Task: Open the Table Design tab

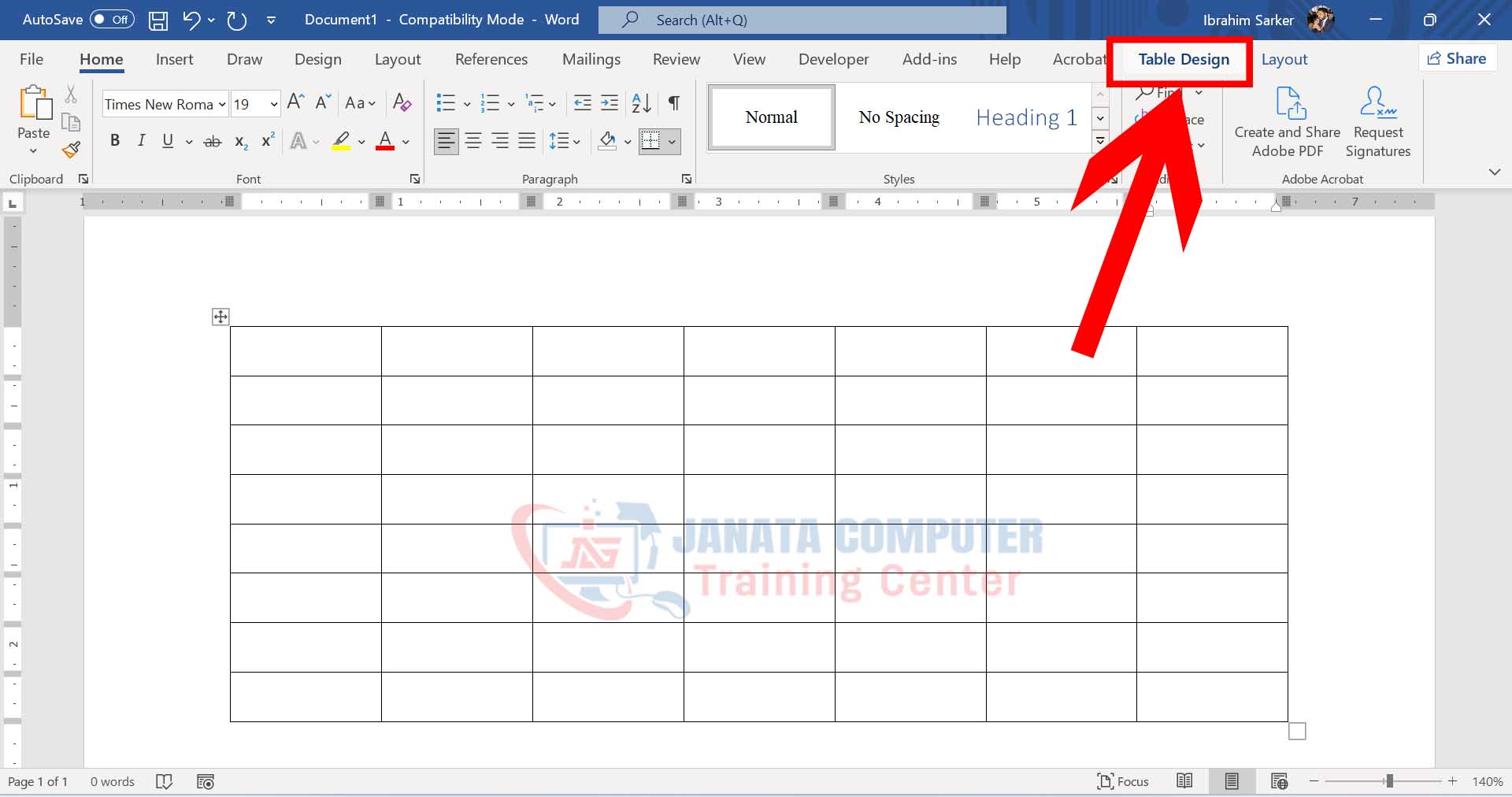Action: (1183, 59)
